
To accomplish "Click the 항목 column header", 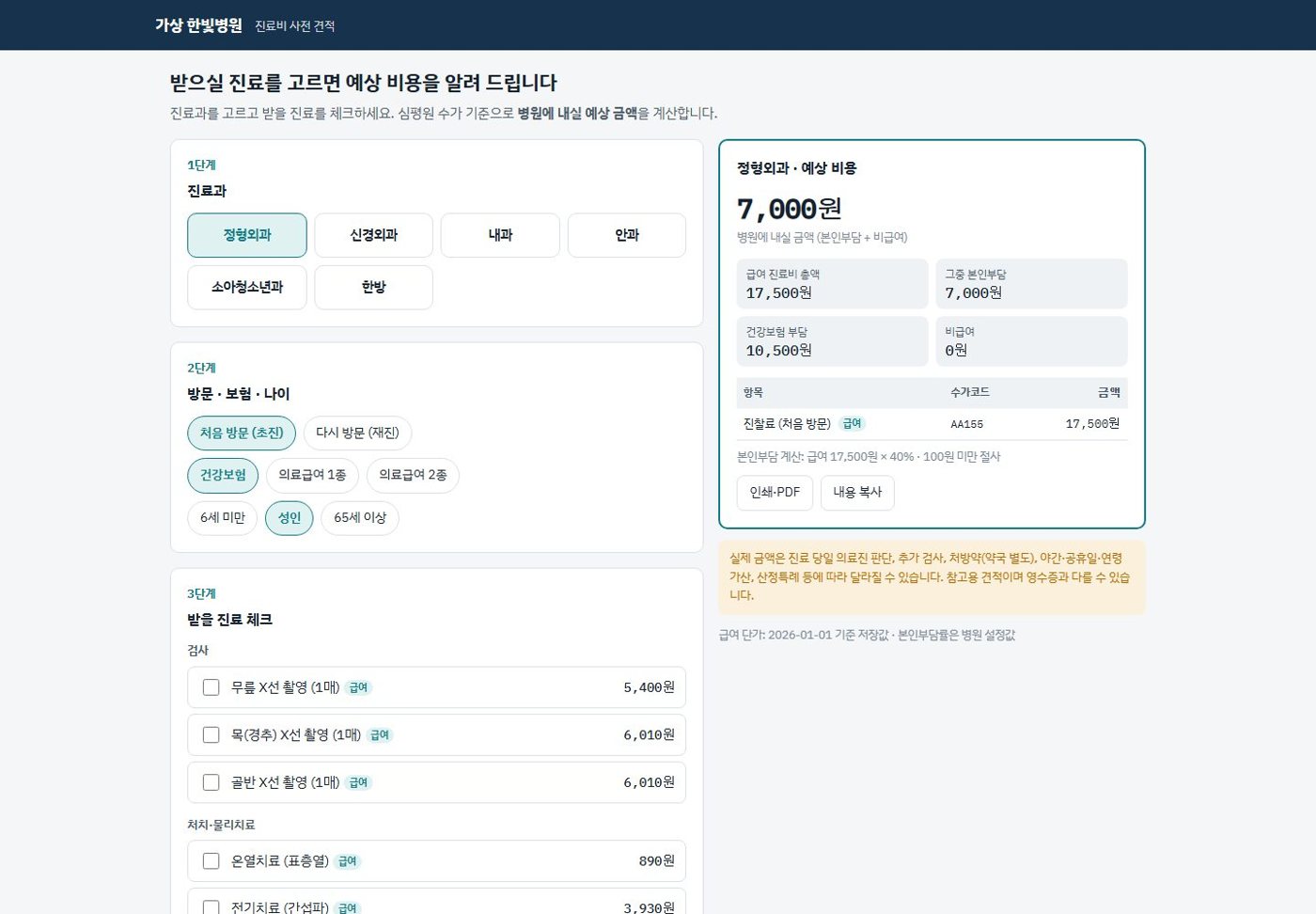I will point(753,392).
